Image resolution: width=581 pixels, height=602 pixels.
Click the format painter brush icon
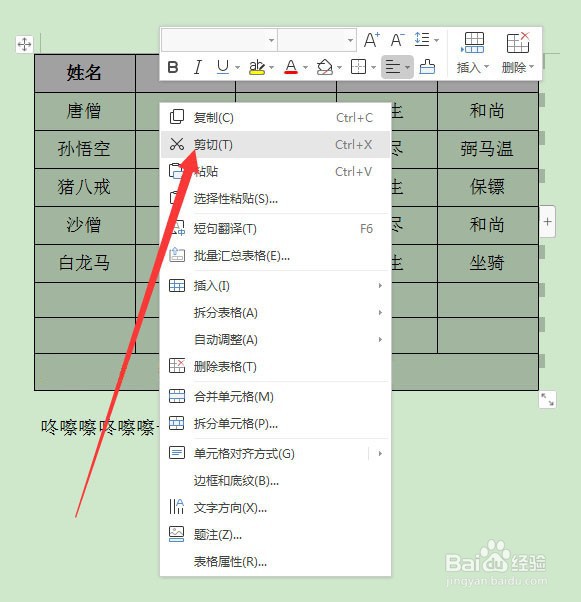[x=427, y=67]
